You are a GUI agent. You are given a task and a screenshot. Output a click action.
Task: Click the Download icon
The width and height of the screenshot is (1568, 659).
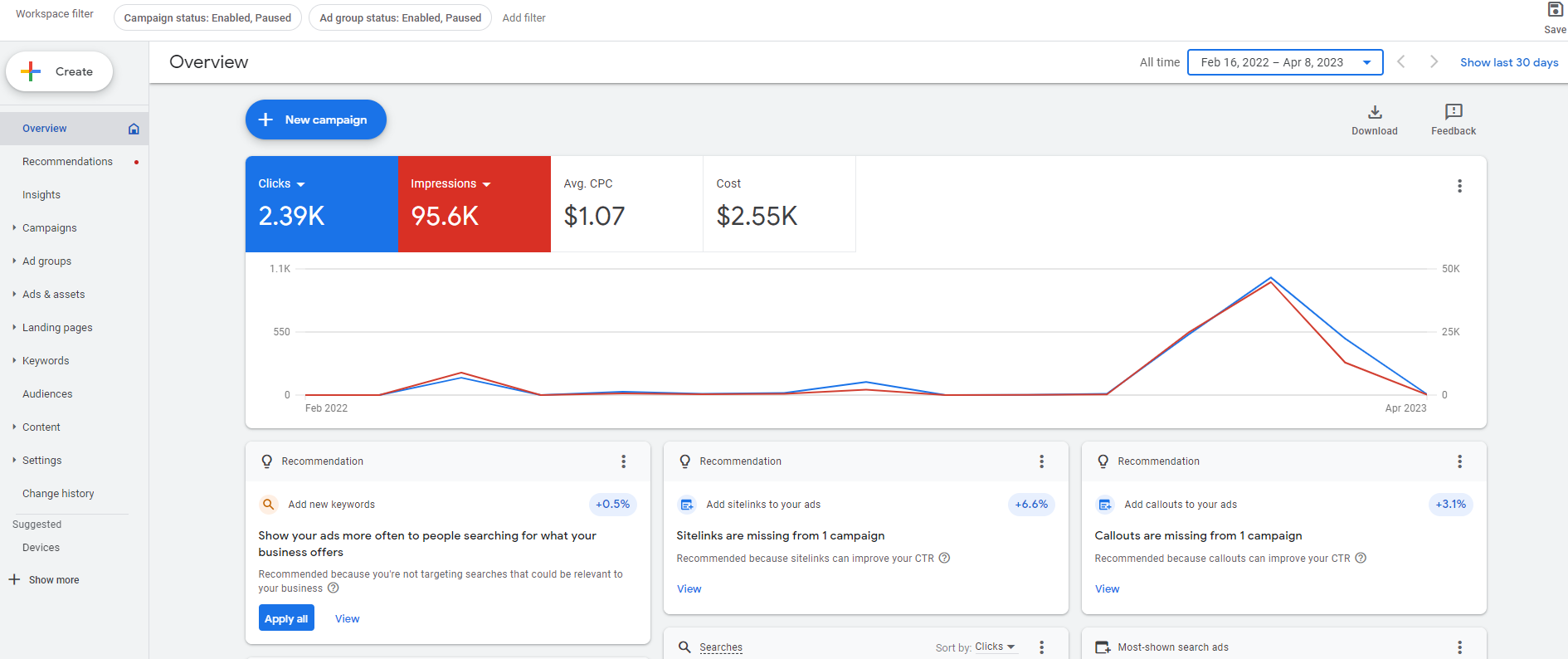coord(1374,113)
